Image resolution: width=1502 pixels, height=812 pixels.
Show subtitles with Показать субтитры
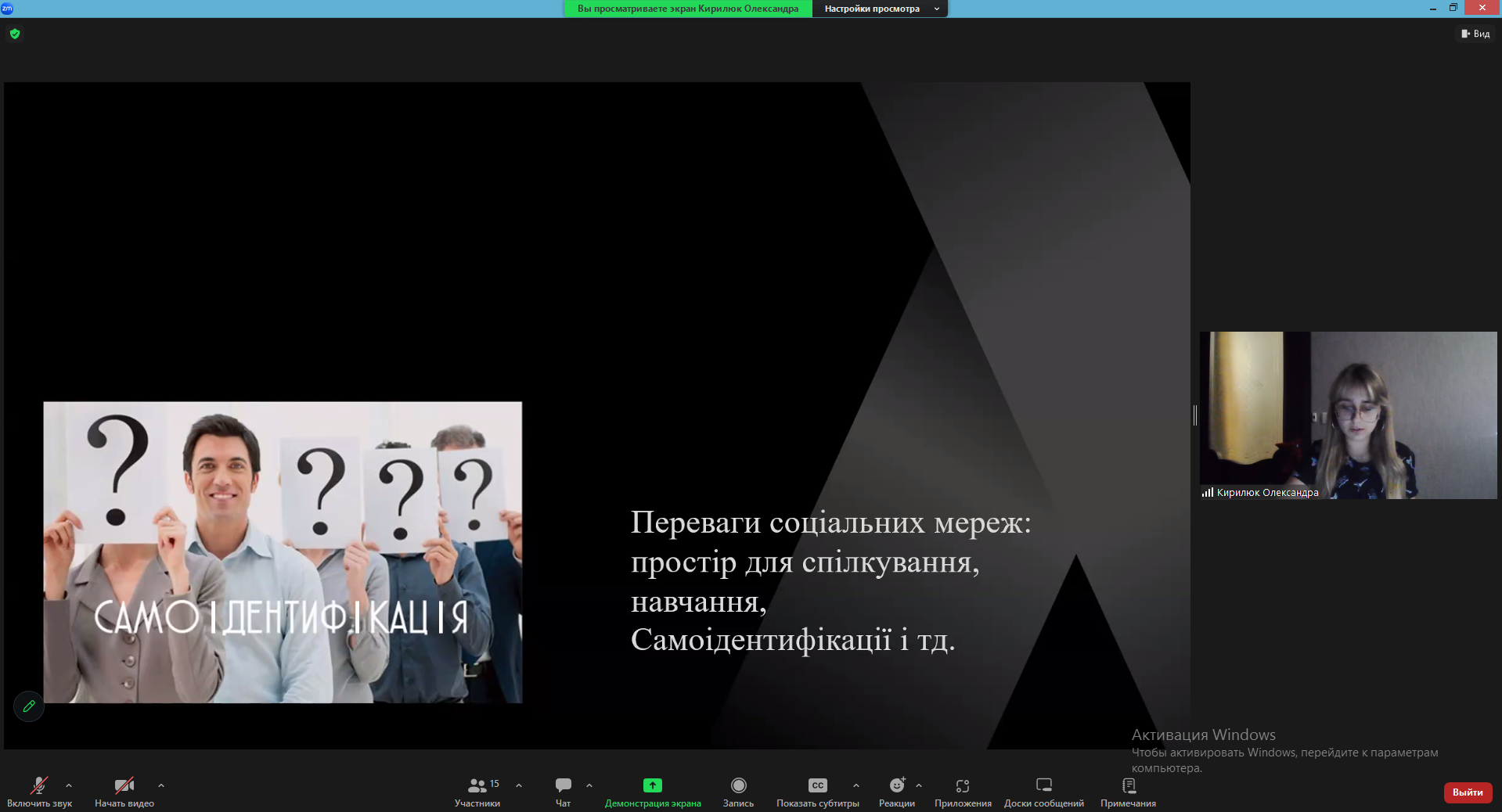tap(818, 792)
